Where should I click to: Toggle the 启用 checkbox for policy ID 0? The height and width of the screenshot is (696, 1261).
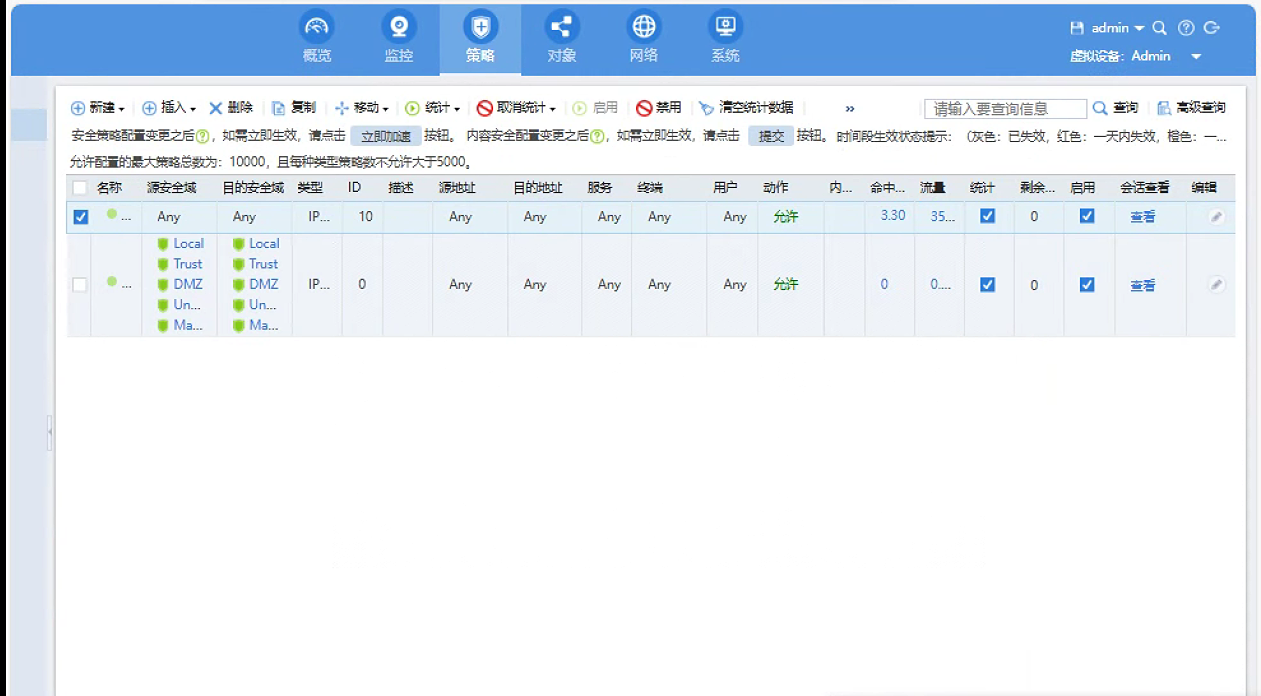click(x=1087, y=285)
